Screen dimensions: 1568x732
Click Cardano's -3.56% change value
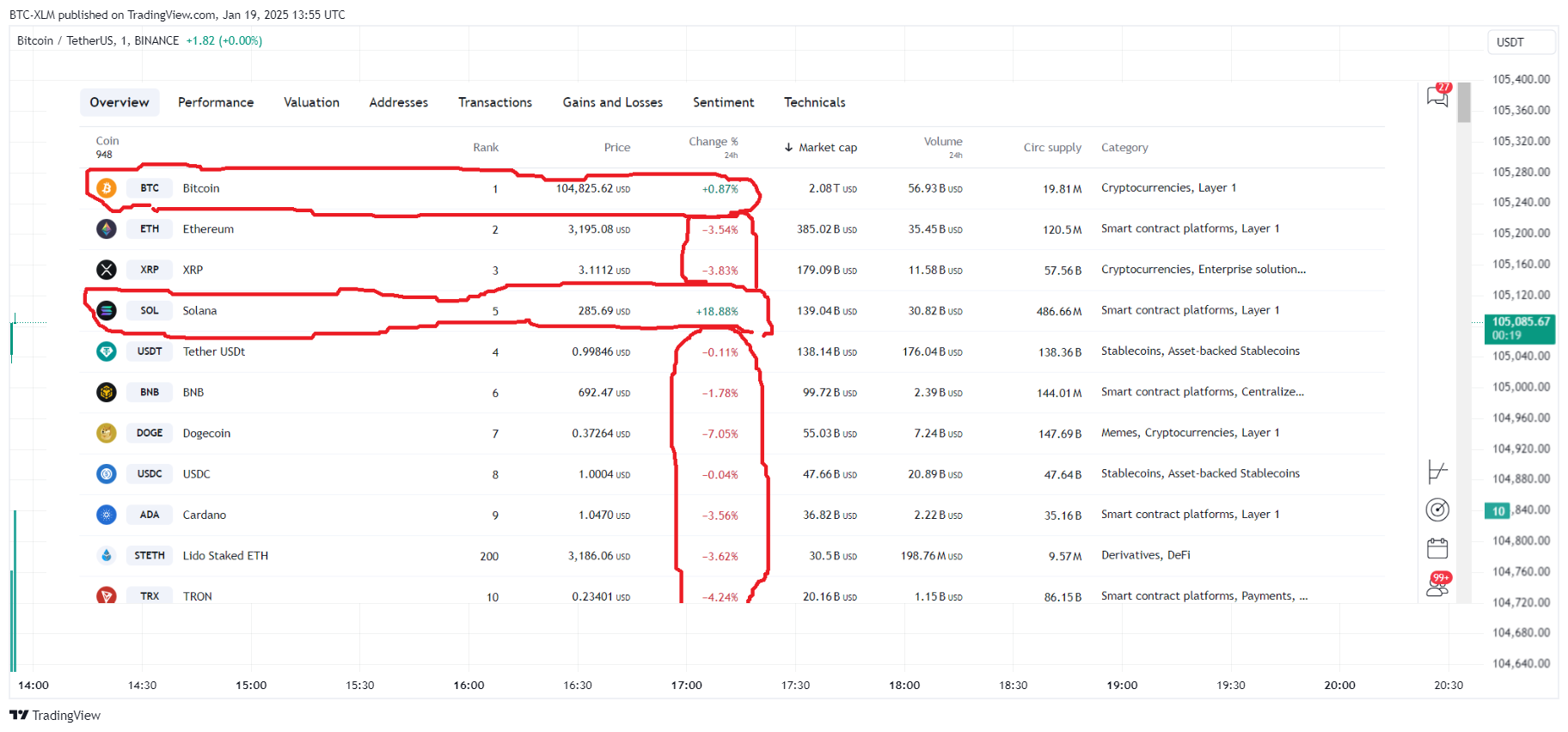pos(720,515)
